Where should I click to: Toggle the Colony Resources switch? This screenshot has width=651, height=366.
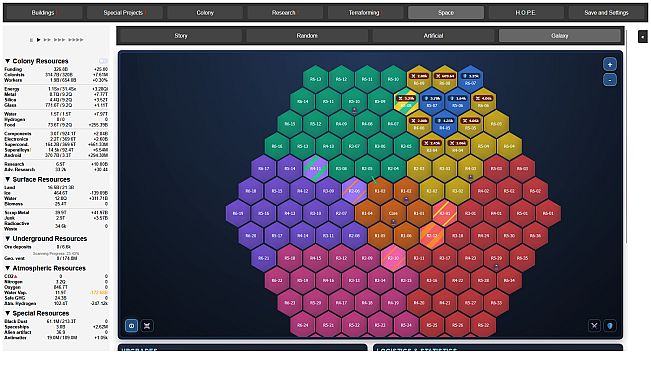click(x=103, y=61)
